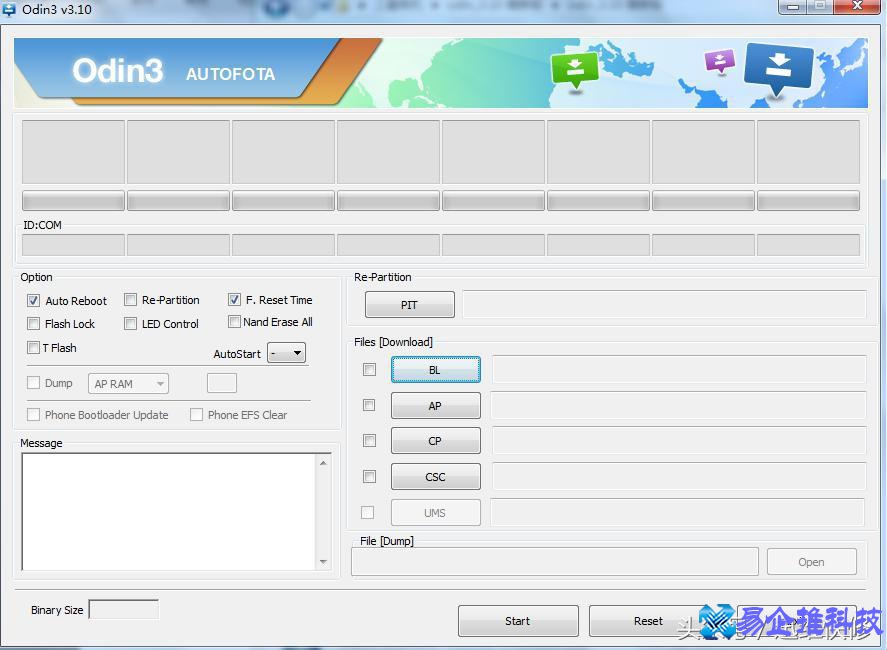Viewport: 887px width, 650px height.
Task: Click the CP file button
Action: 435,441
